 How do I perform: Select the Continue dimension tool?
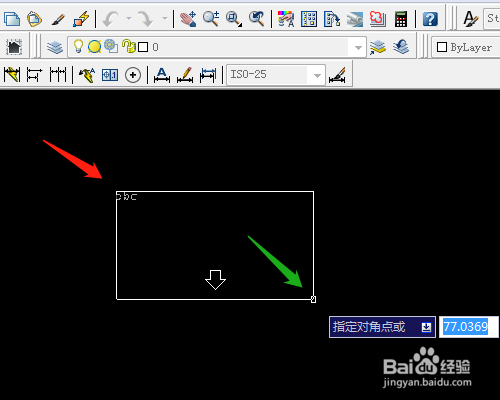[x=58, y=74]
